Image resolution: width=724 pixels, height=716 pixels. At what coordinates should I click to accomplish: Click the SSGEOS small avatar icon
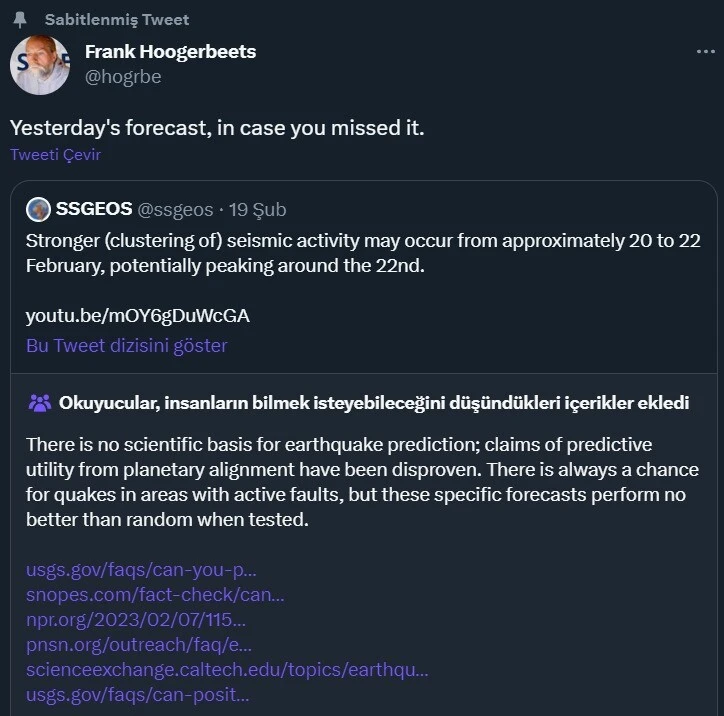[38, 209]
